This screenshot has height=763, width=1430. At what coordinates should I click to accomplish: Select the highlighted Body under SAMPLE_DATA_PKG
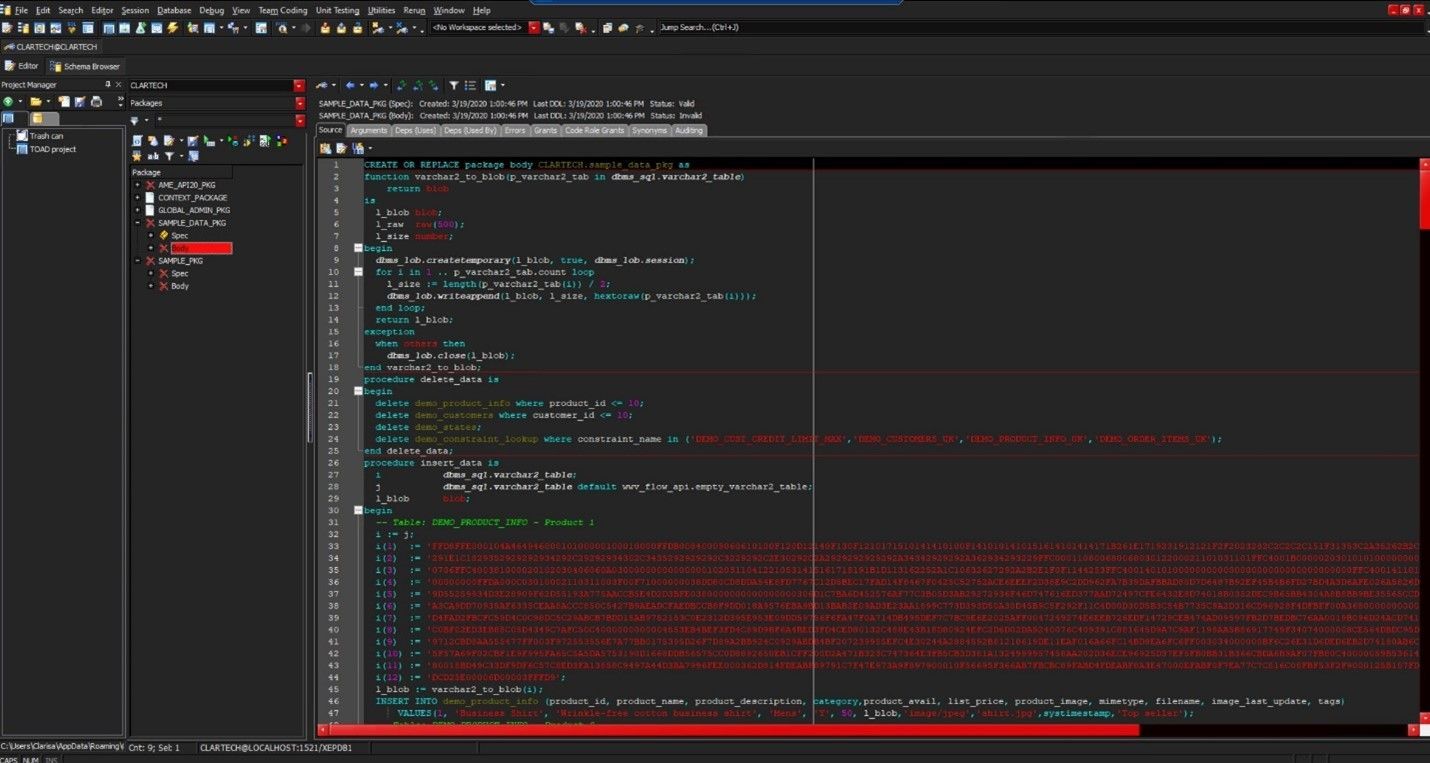[200, 248]
